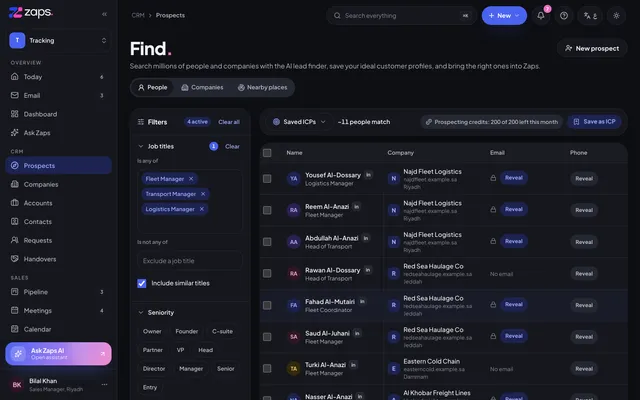Screen dimensions: 640x400
Task: Click the lock icon in Yousef Al-Dossary's row
Action: 493,178
